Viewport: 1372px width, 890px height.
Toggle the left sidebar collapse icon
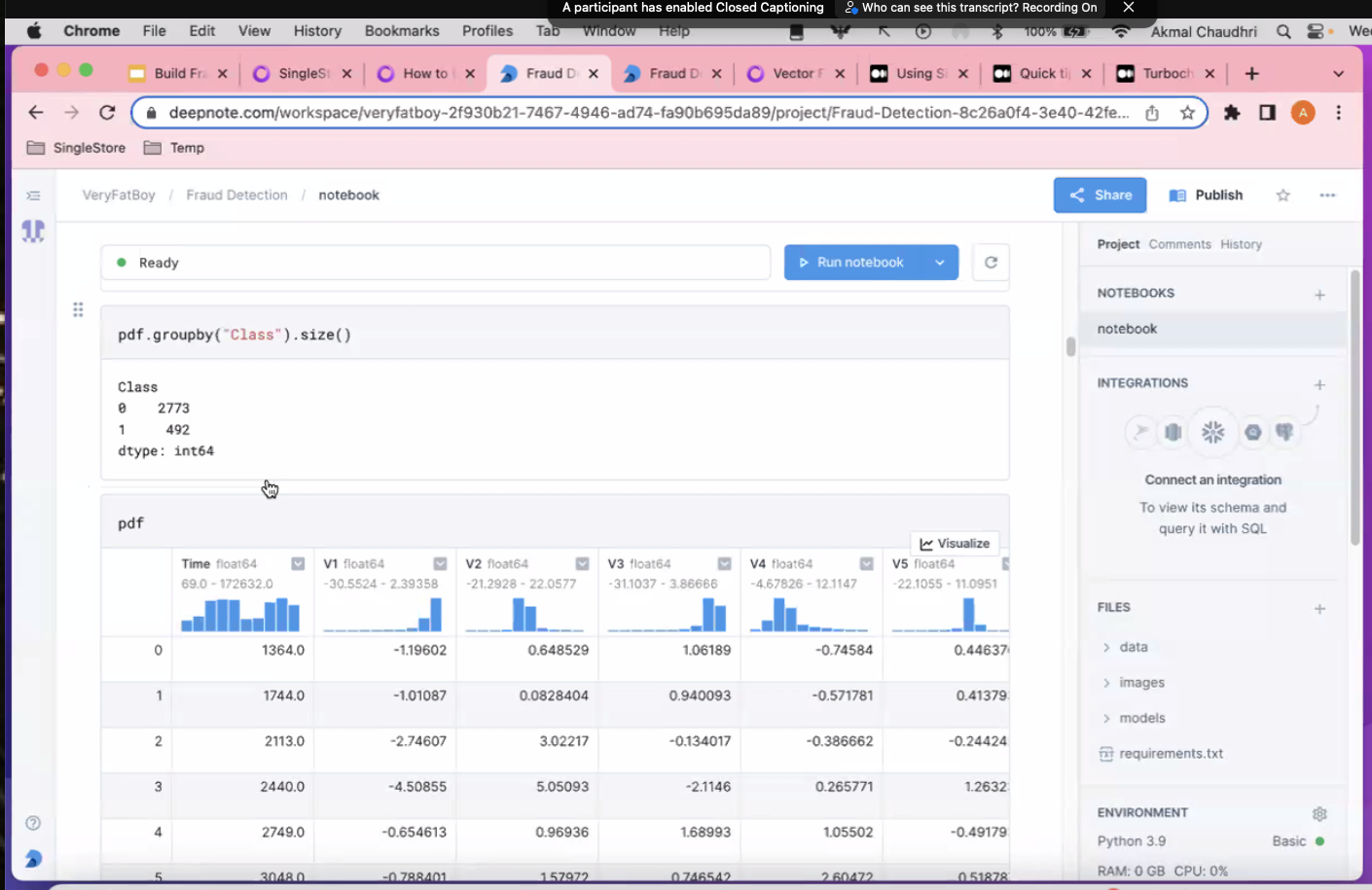coord(33,196)
